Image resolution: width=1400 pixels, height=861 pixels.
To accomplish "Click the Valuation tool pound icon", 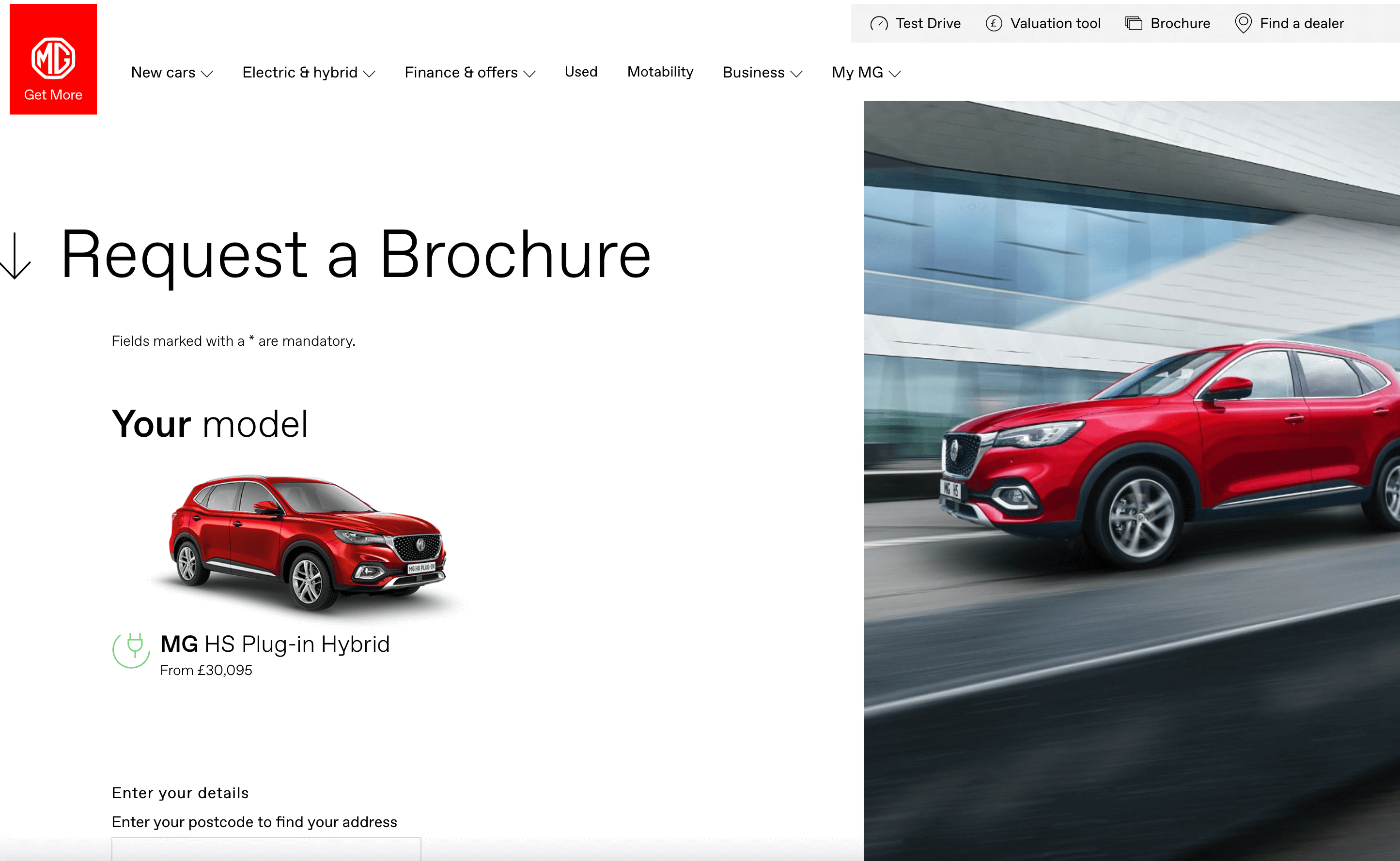I will pos(994,23).
